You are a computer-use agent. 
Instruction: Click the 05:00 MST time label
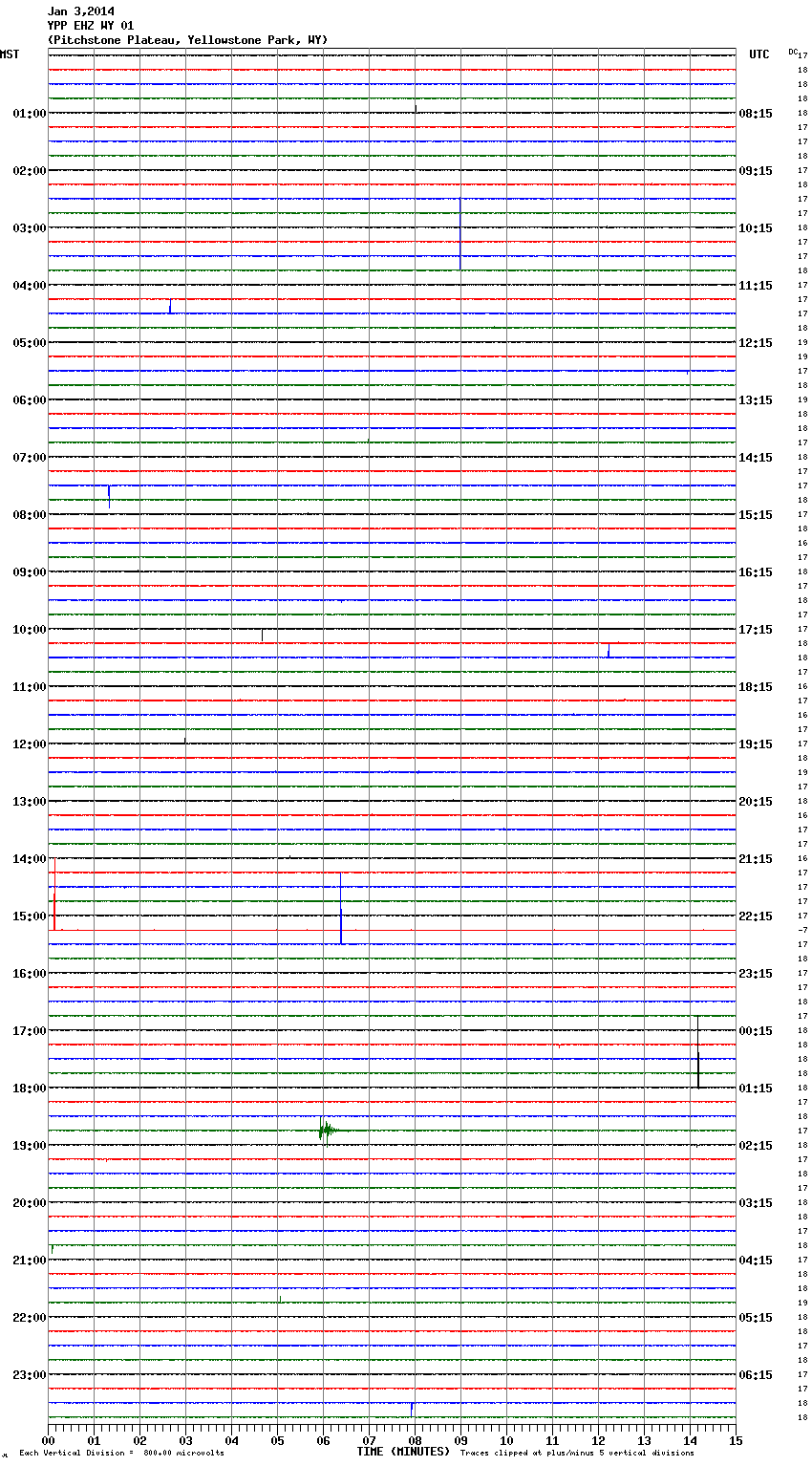pos(30,343)
